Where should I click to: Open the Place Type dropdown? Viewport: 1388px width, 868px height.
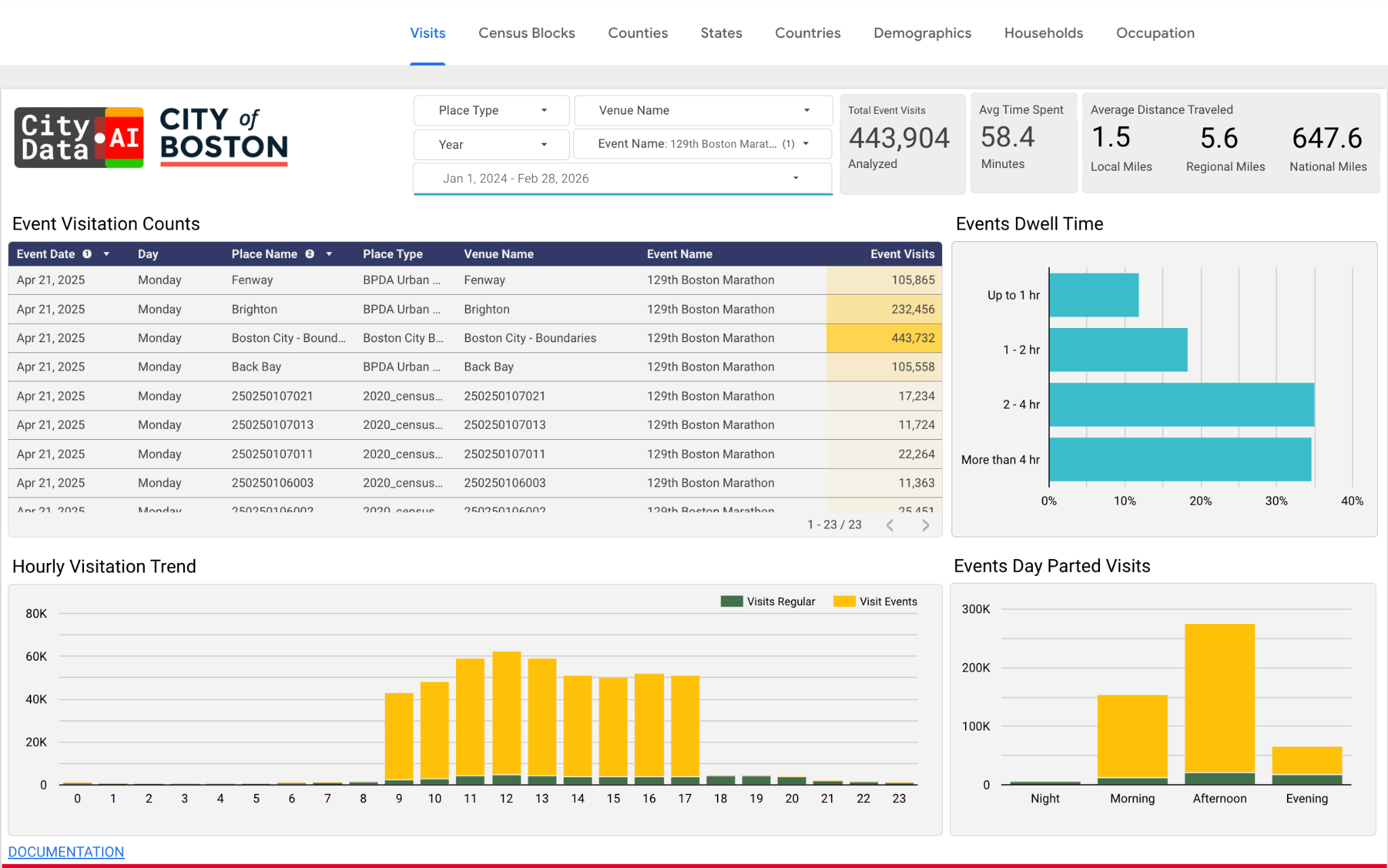[491, 110]
